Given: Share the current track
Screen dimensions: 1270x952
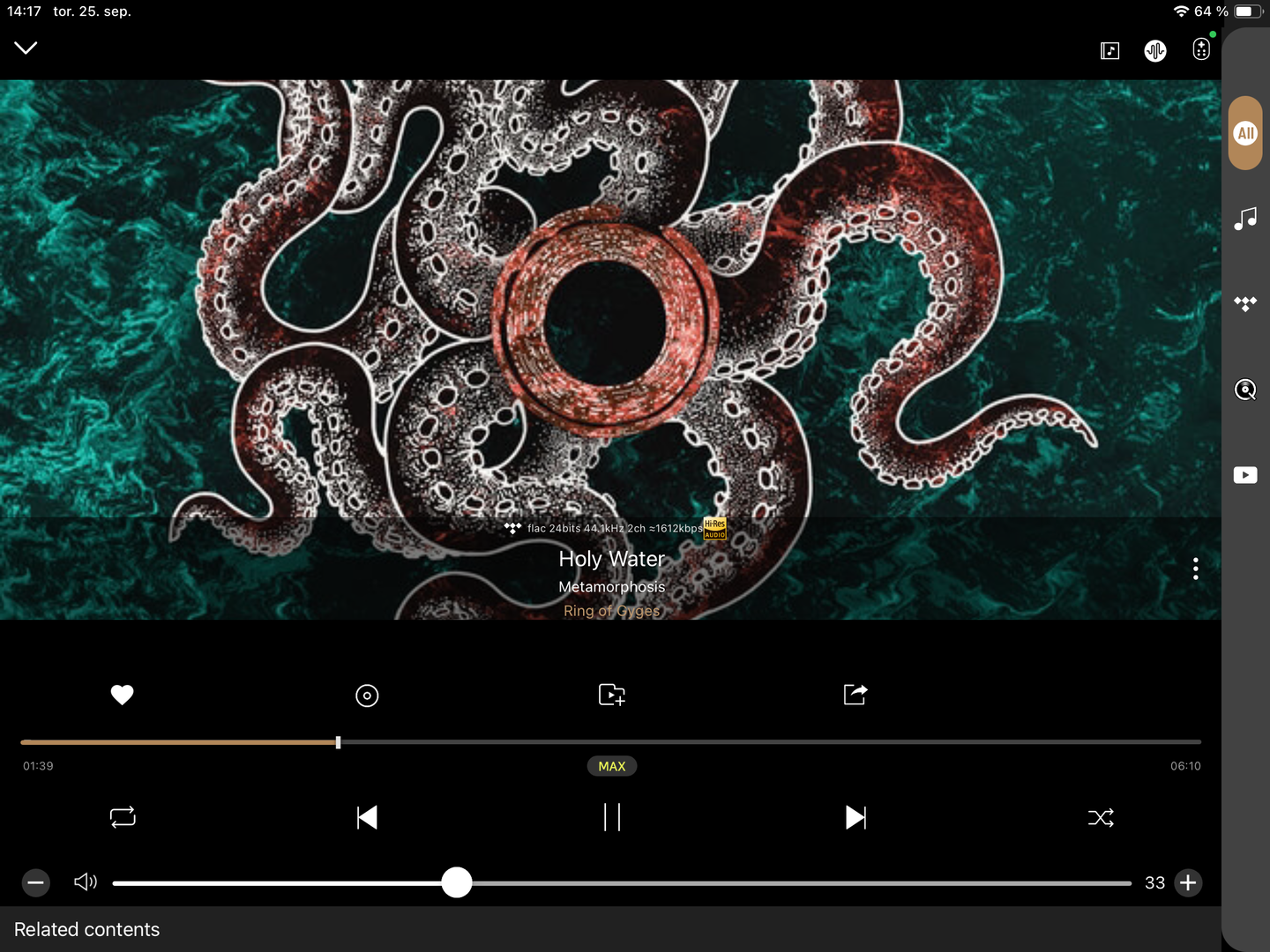Looking at the screenshot, I should coord(855,695).
